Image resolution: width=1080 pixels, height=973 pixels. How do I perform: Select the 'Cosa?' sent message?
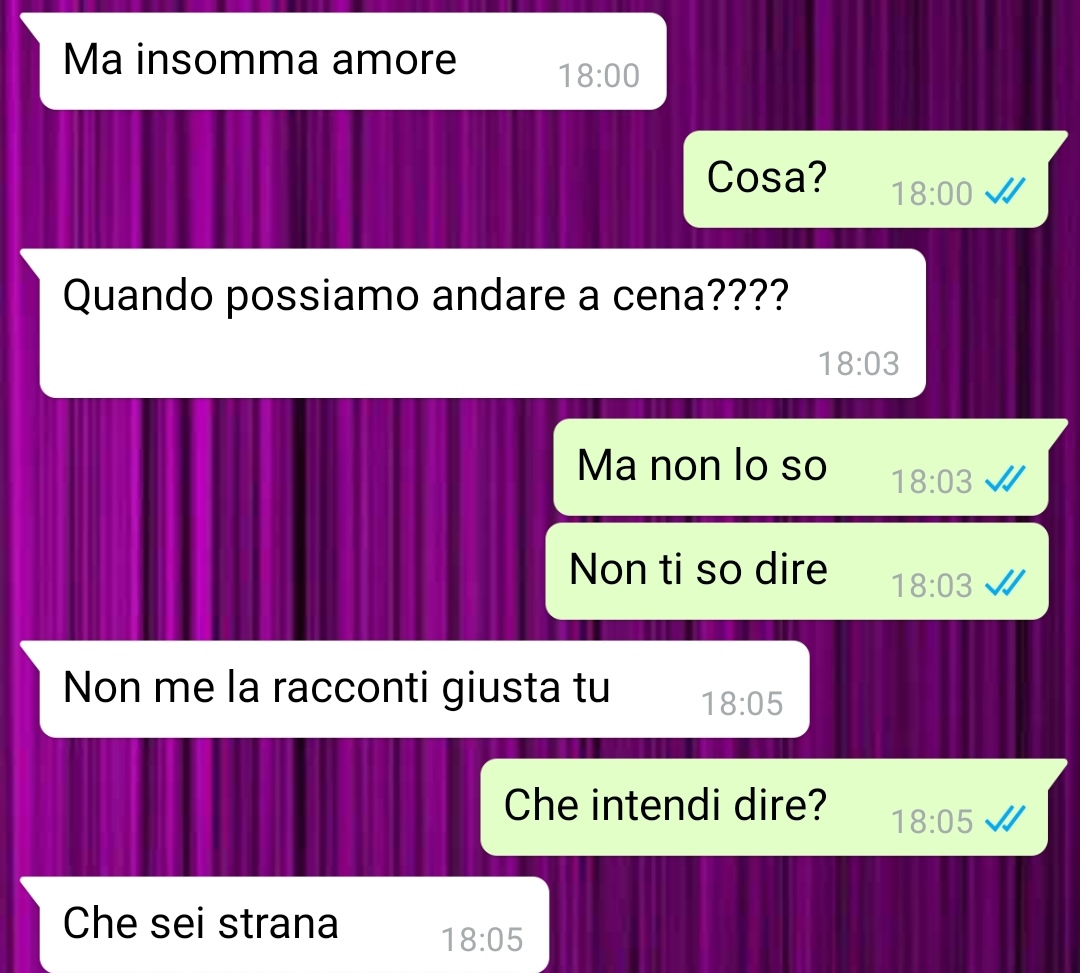coord(866,179)
